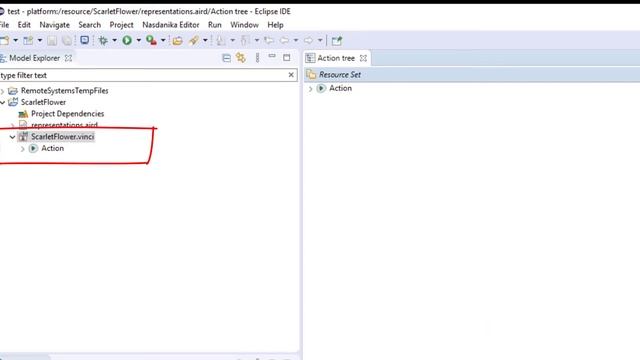Collapse the ScarletFlower project
This screenshot has width=640, height=360.
[x=2, y=102]
